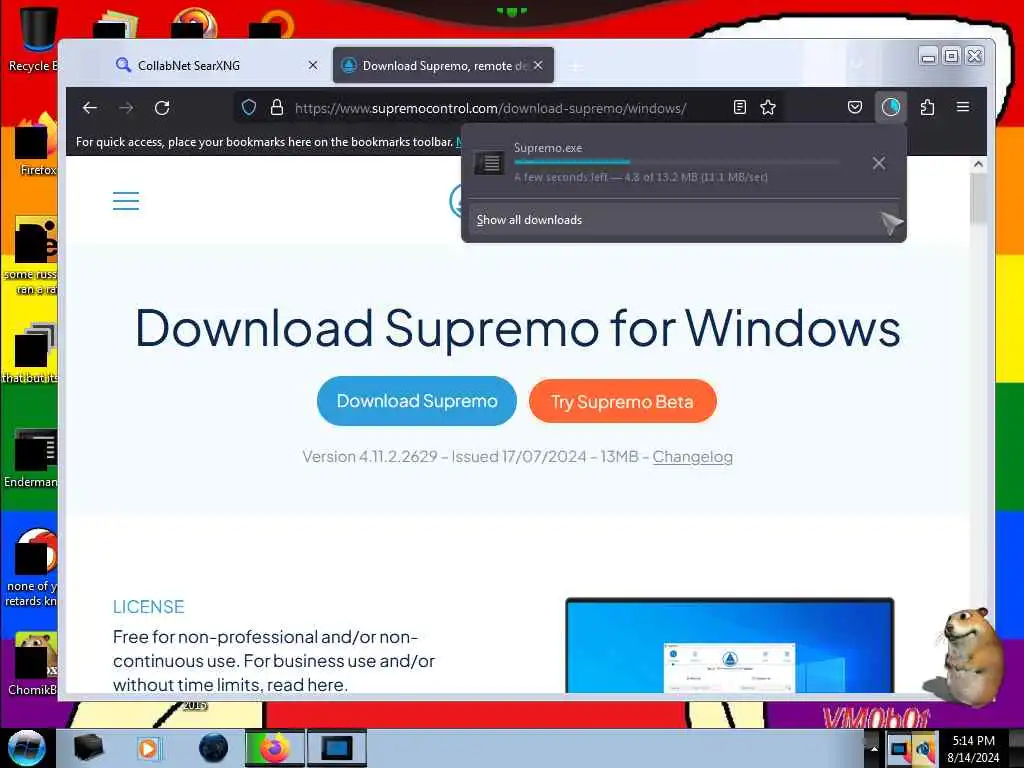Click the forward navigation arrow

(126, 108)
